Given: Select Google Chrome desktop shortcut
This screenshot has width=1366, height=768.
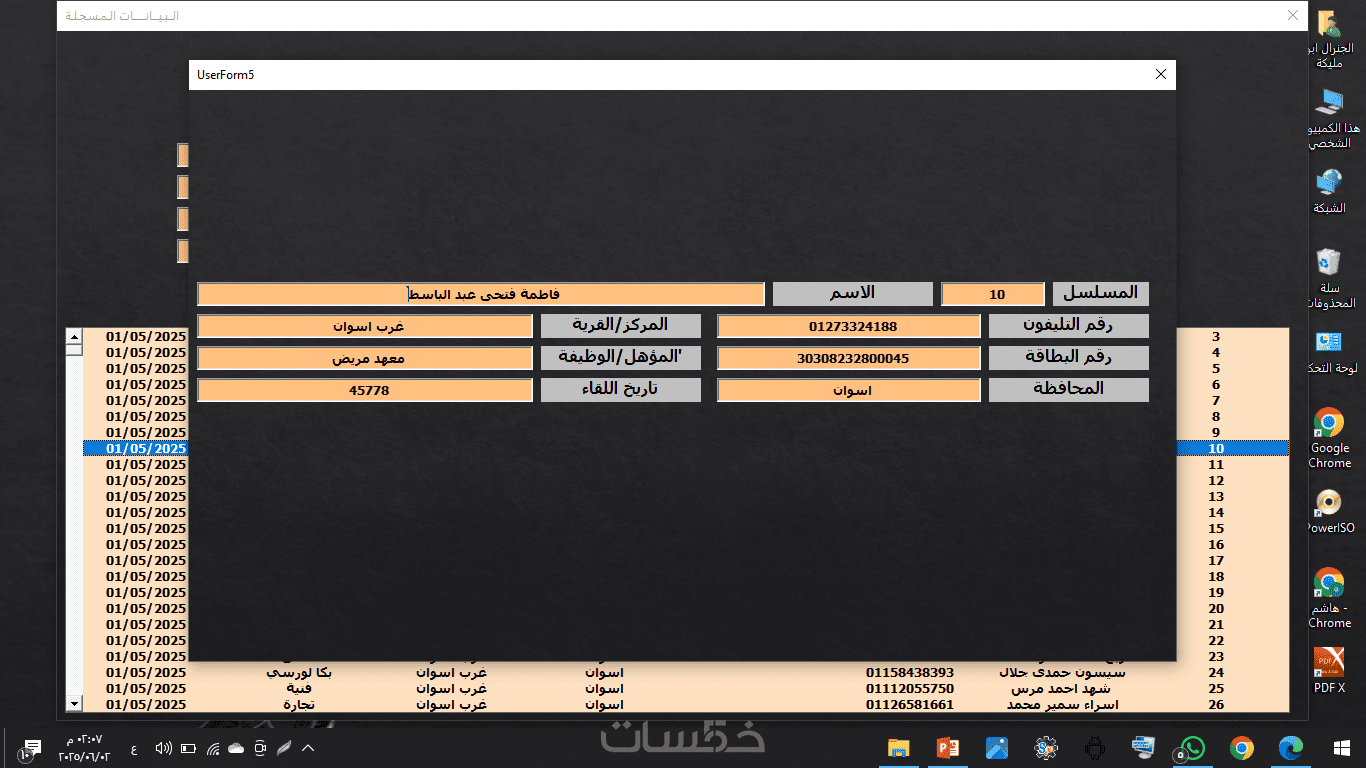Looking at the screenshot, I should pos(1329,438).
